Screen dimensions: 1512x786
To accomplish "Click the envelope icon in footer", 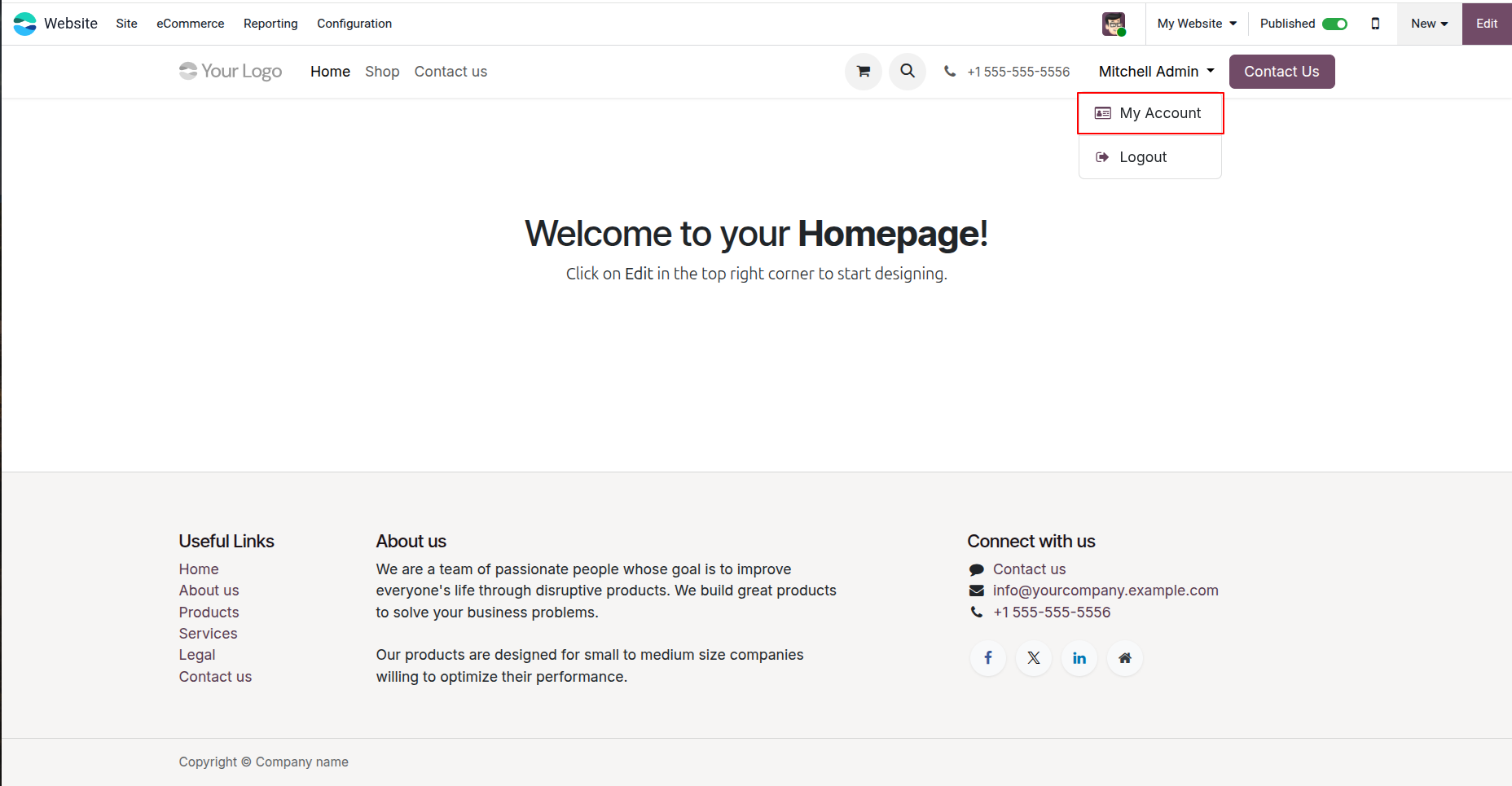I will tap(976, 591).
